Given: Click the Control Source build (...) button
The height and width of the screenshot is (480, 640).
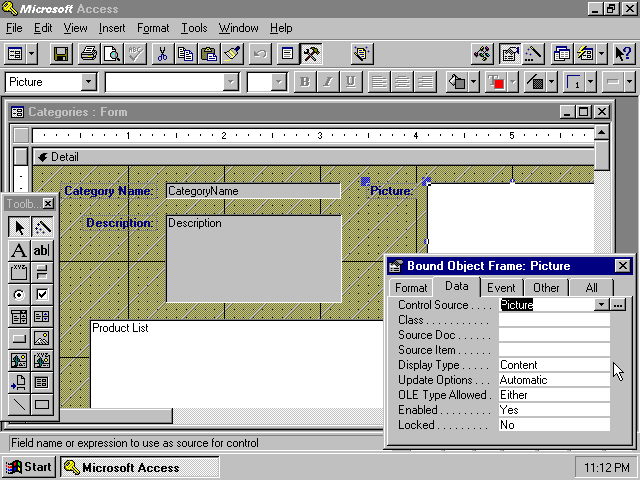Looking at the screenshot, I should [x=618, y=305].
